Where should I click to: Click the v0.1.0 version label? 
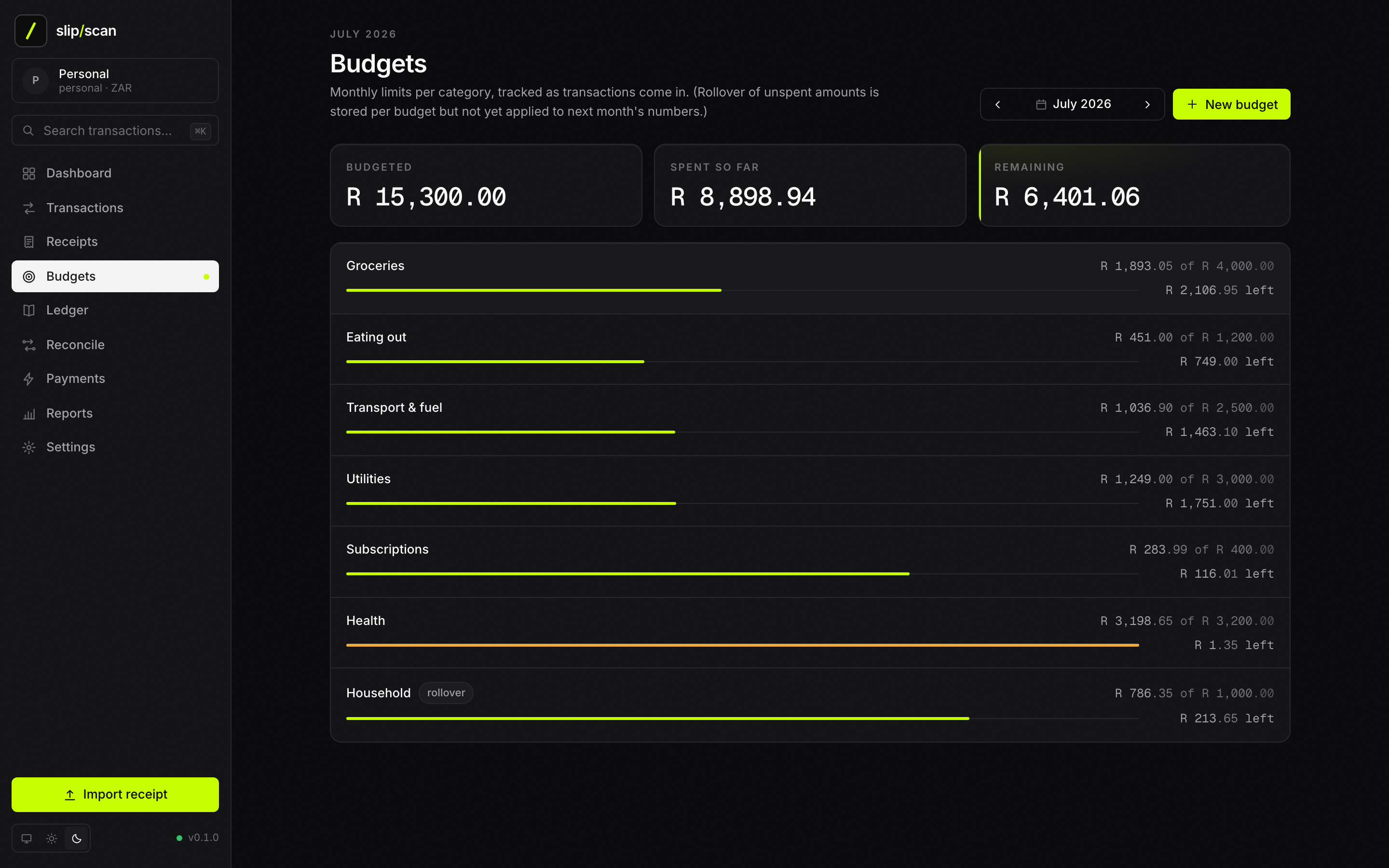pos(203,838)
